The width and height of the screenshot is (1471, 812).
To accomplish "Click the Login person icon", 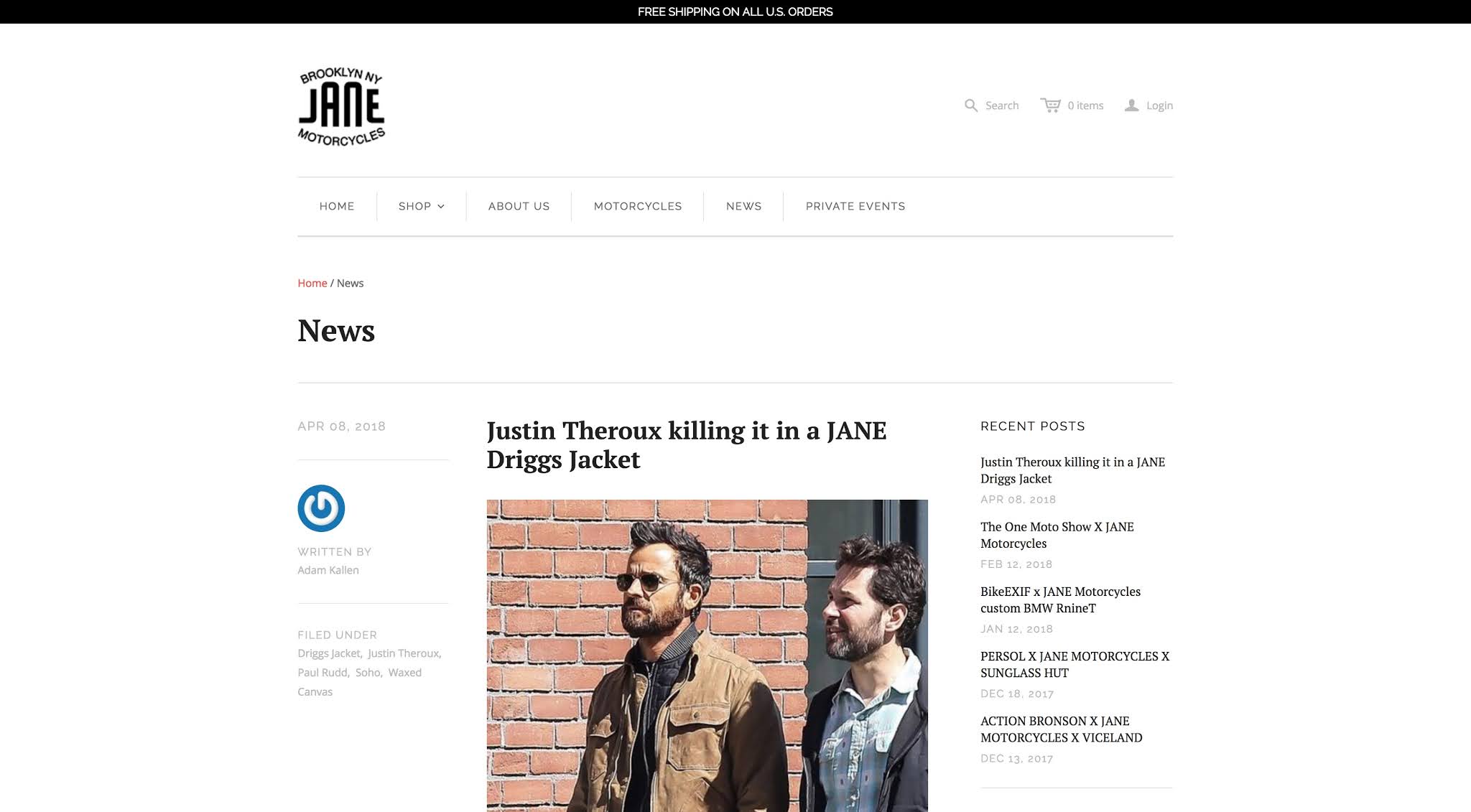I will pos(1131,106).
